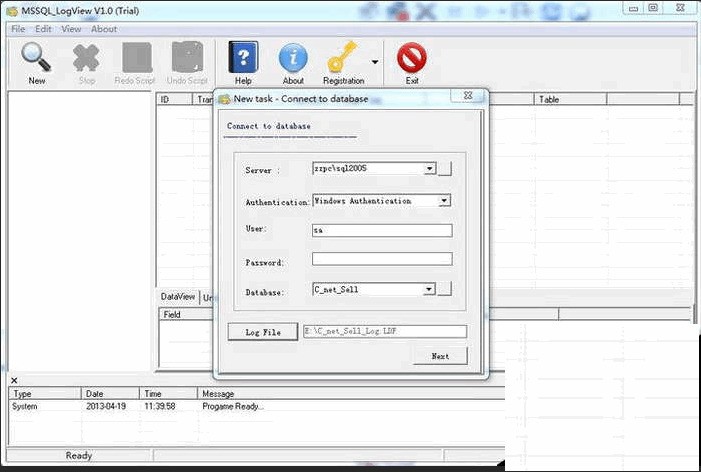Image resolution: width=701 pixels, height=472 pixels.
Task: Close the Connect to database dialog
Action: 468,95
